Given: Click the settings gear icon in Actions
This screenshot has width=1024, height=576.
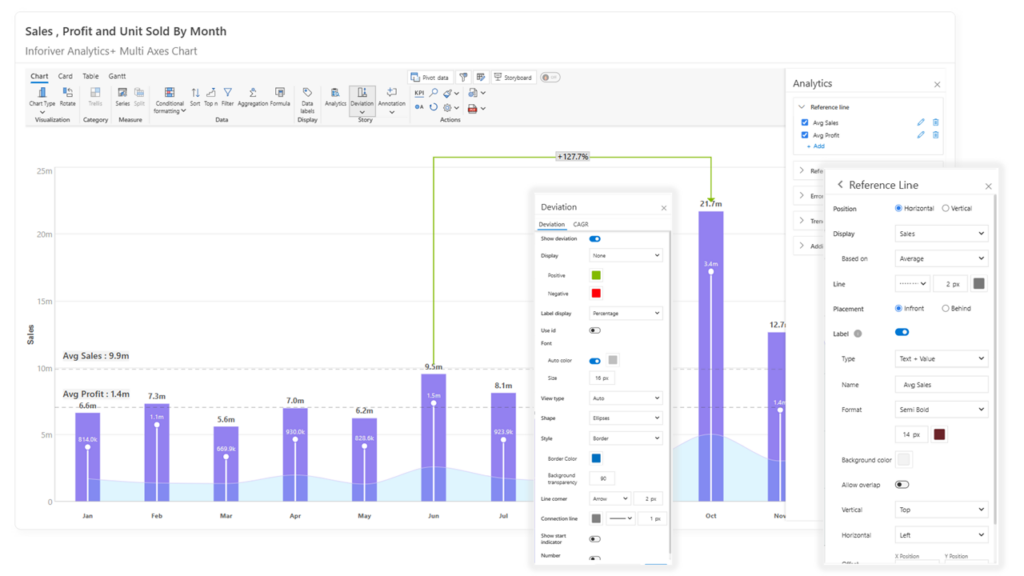Looking at the screenshot, I should click(x=448, y=108).
